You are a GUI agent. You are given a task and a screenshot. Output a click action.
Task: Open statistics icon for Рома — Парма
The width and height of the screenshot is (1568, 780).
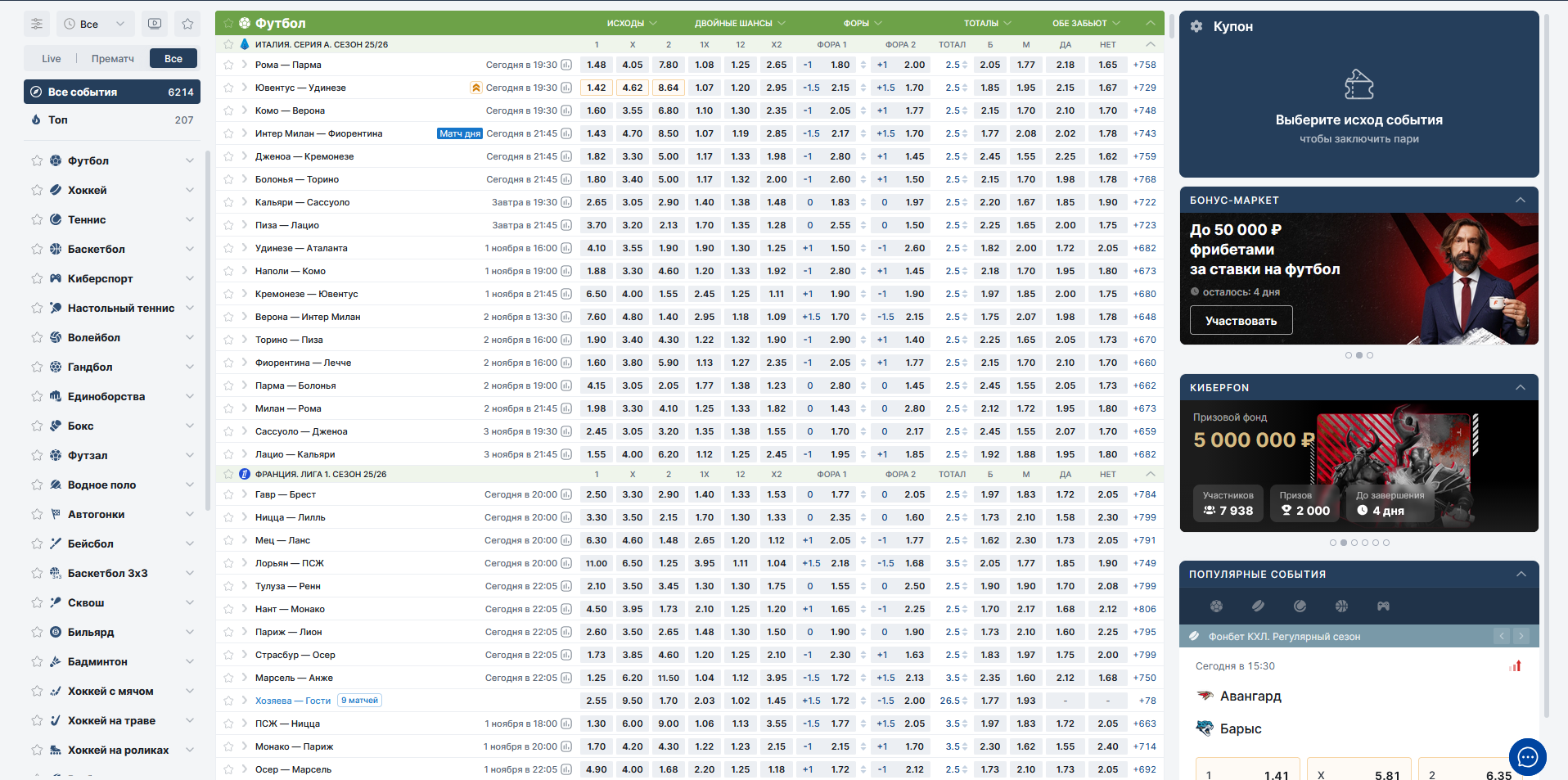point(566,65)
